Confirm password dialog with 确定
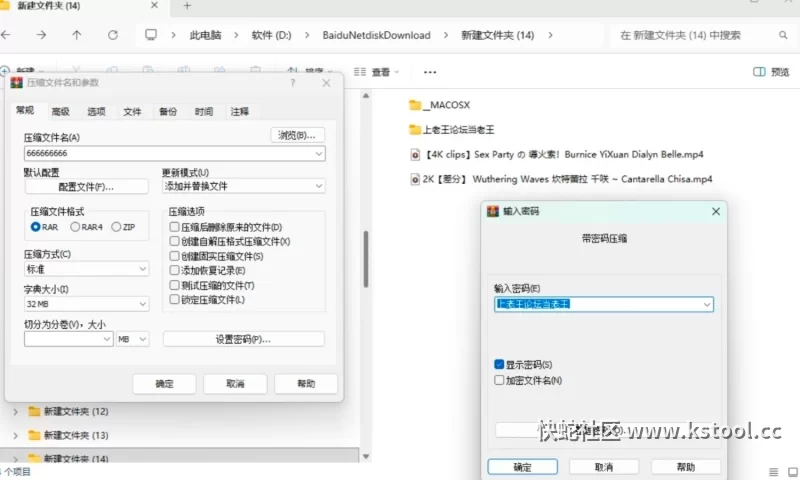This screenshot has width=800, height=480. tap(522, 467)
